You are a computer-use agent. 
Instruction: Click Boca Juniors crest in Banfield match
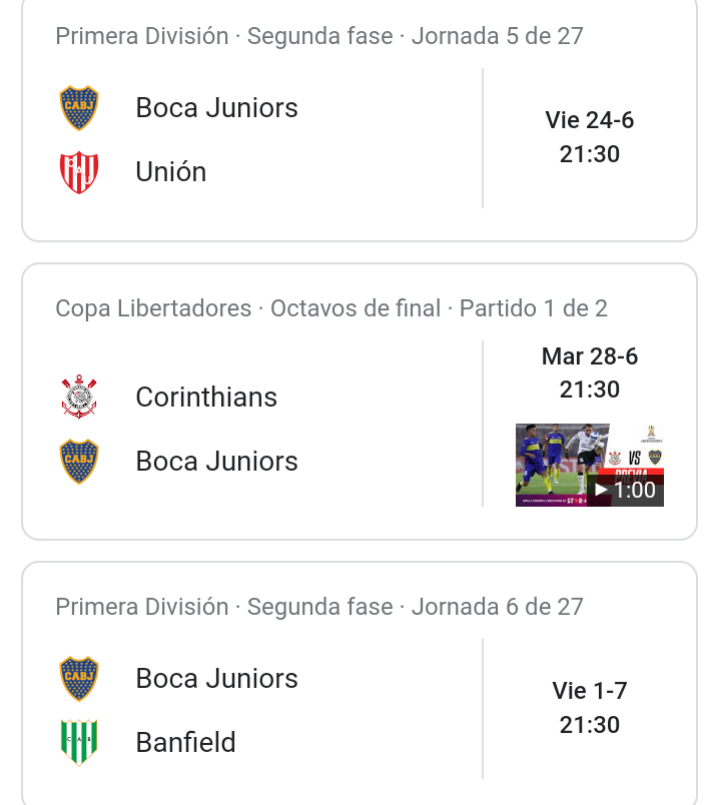[79, 678]
